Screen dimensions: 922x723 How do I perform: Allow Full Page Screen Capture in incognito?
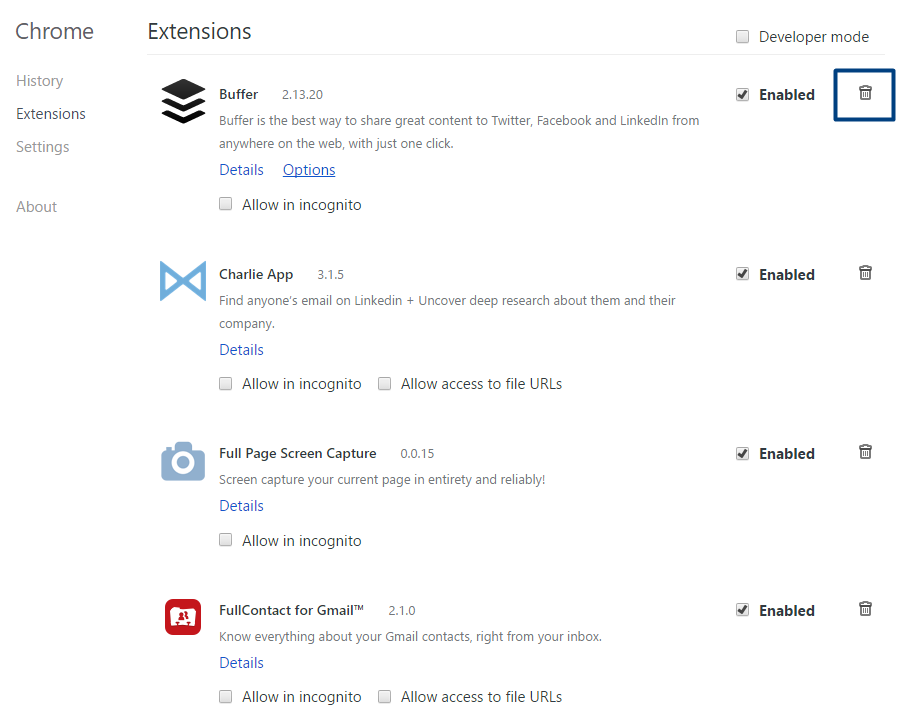[225, 540]
